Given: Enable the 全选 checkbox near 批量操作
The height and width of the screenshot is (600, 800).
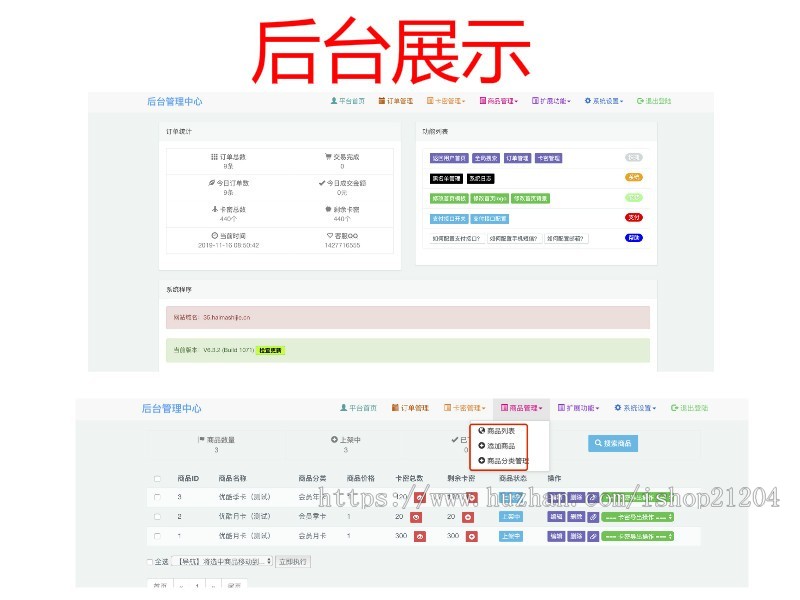Looking at the screenshot, I should 151,560.
